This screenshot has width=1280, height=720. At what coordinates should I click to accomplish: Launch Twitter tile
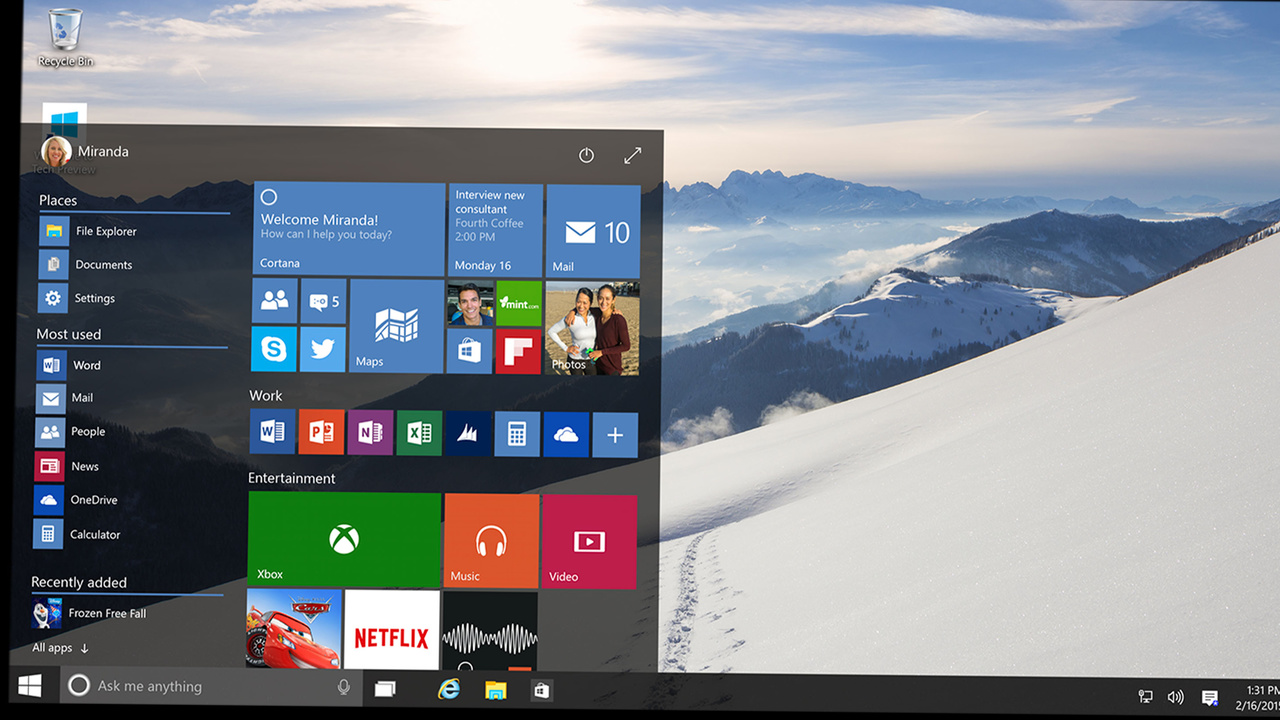pyautogui.click(x=322, y=349)
